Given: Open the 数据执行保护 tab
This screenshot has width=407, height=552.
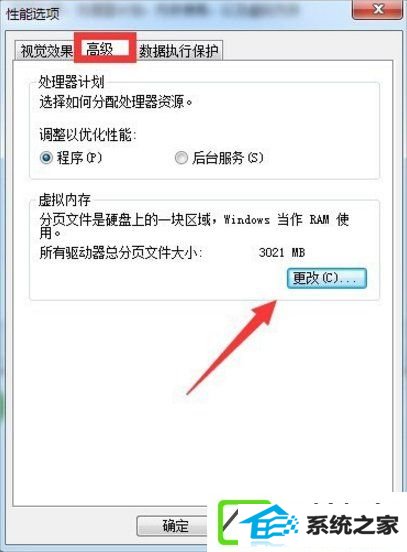Looking at the screenshot, I should (x=179, y=51).
